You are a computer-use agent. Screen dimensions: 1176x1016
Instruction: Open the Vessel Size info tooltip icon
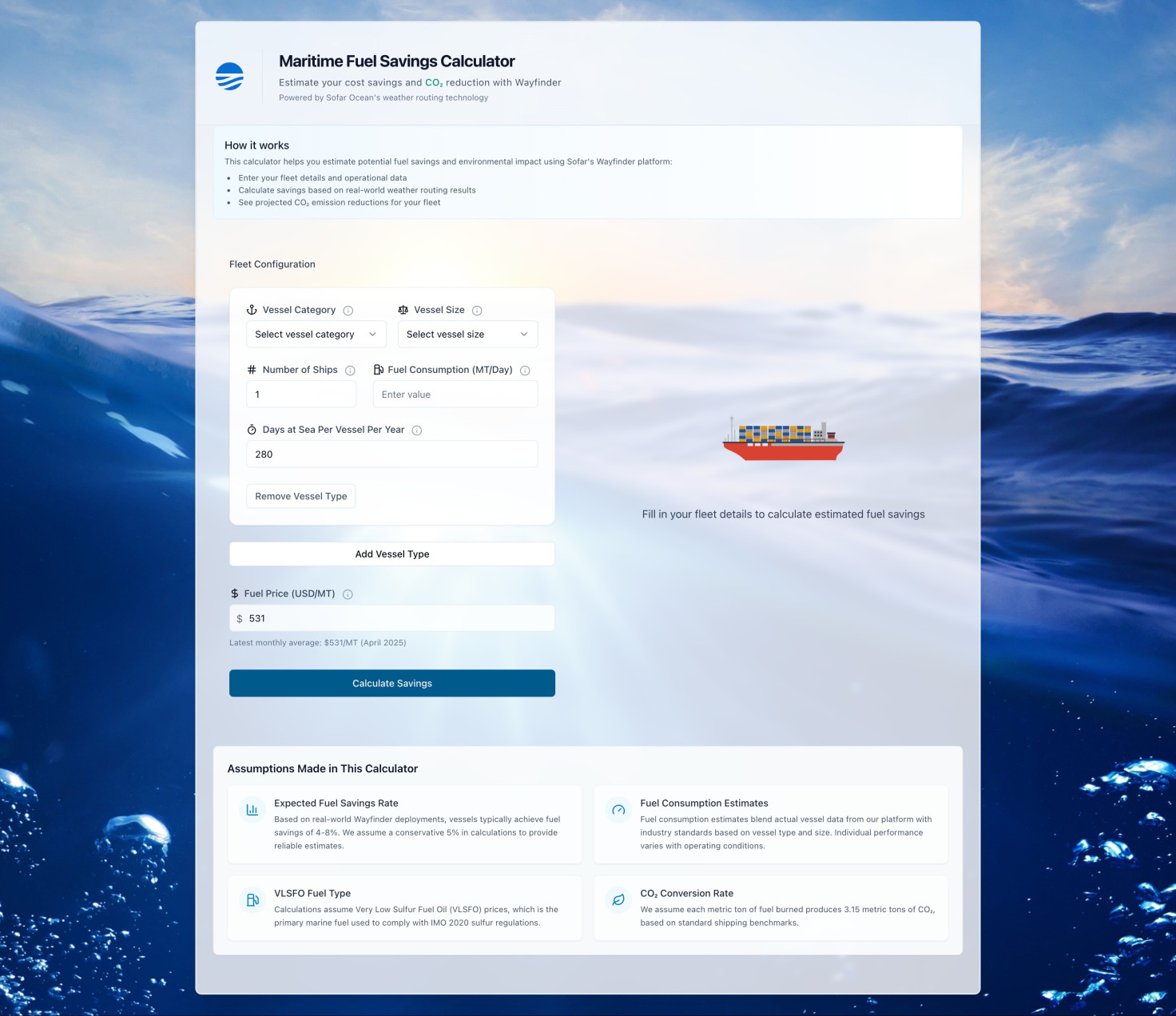click(477, 311)
